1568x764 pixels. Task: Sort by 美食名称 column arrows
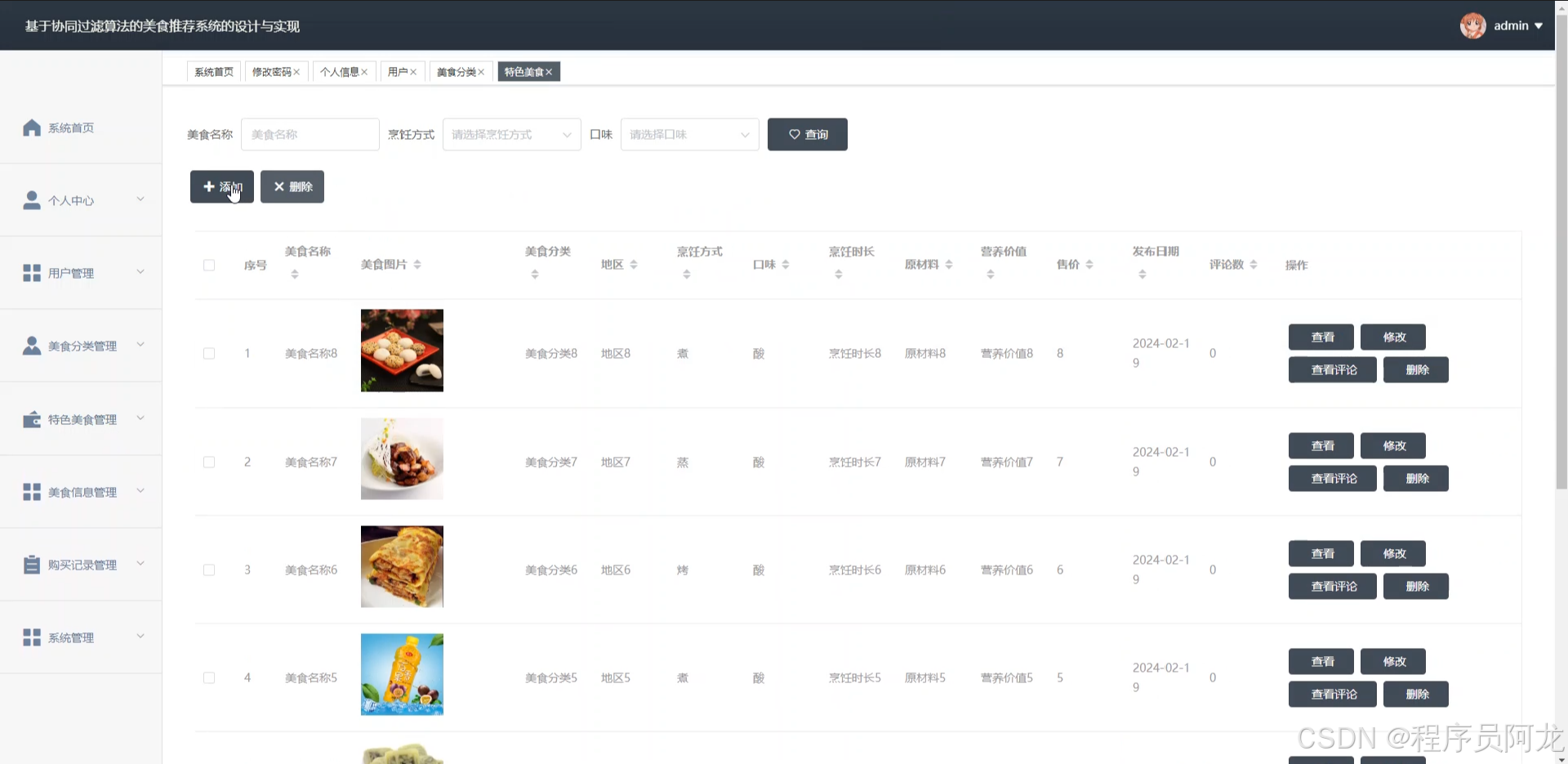pos(295,275)
